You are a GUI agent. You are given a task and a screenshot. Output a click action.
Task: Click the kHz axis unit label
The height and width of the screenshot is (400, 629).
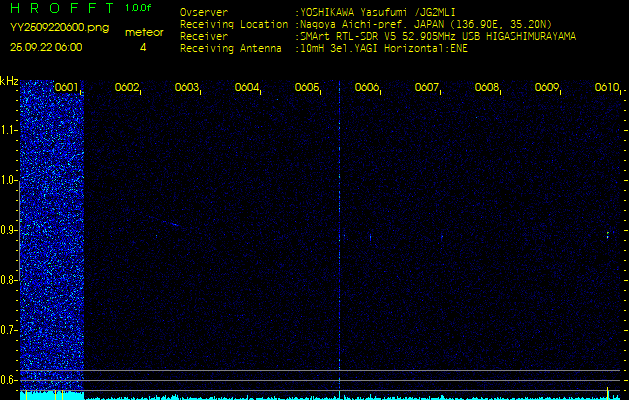pos(9,81)
